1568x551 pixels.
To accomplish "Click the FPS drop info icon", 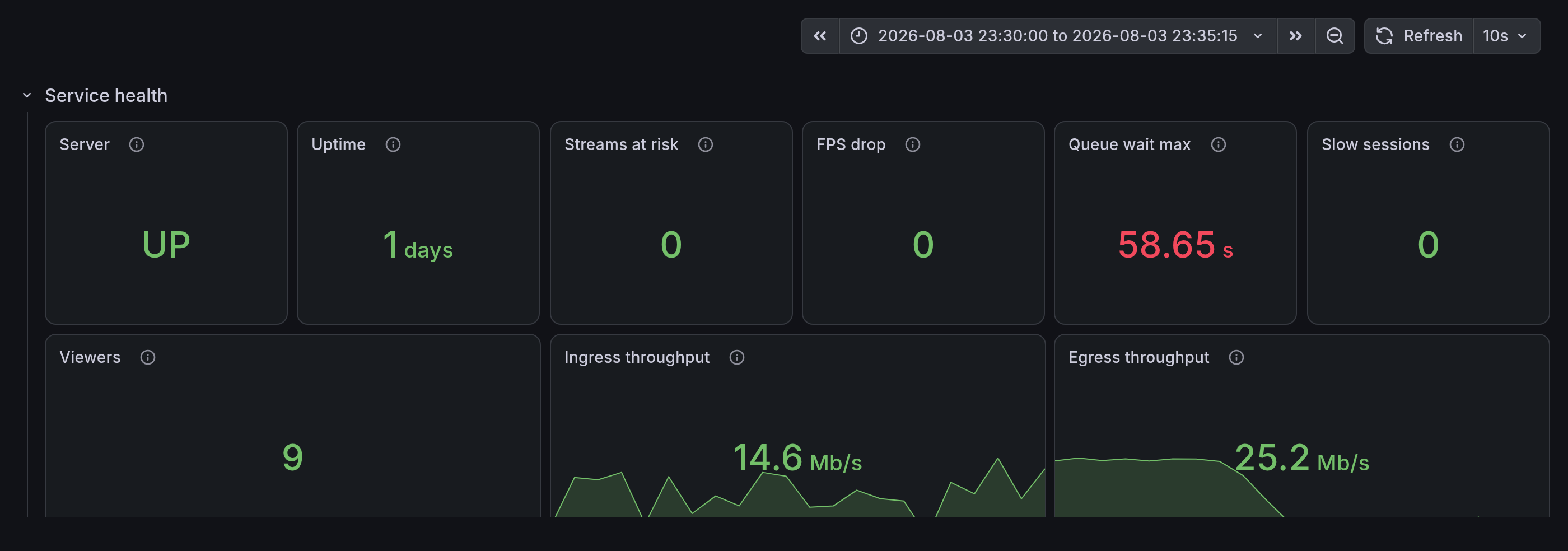I will click(x=912, y=144).
